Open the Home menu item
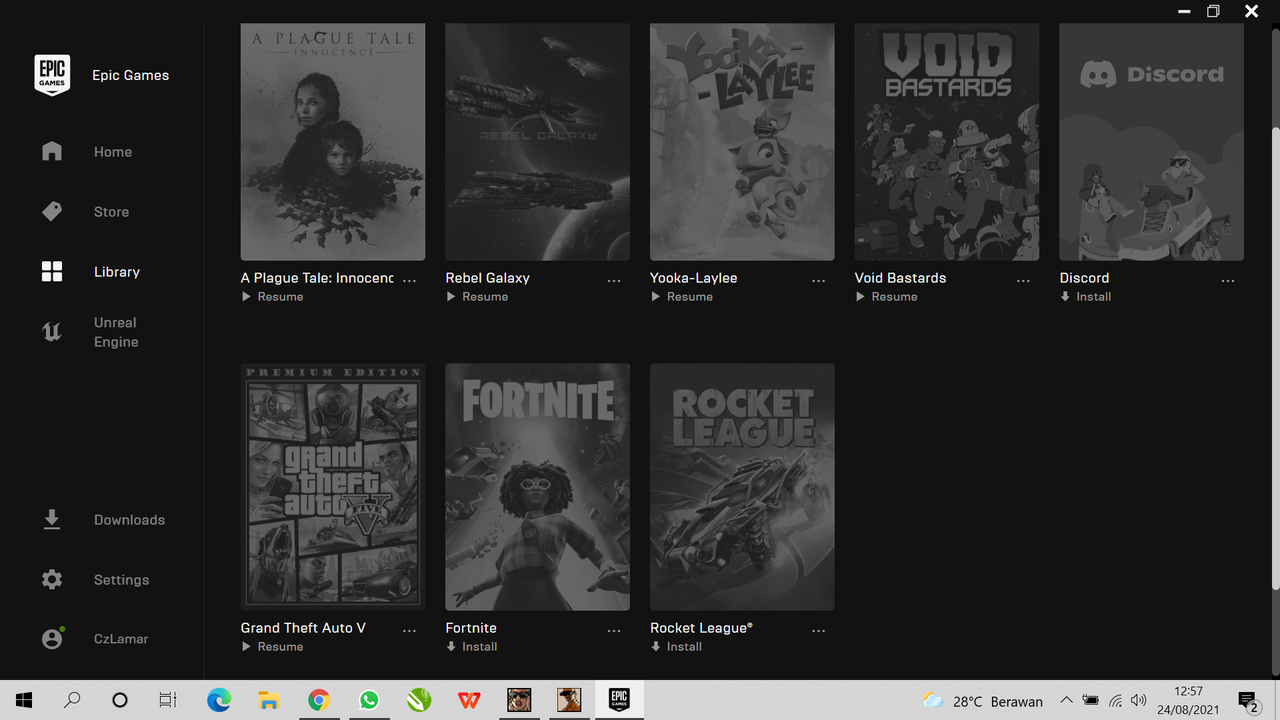The image size is (1280, 720). point(113,152)
